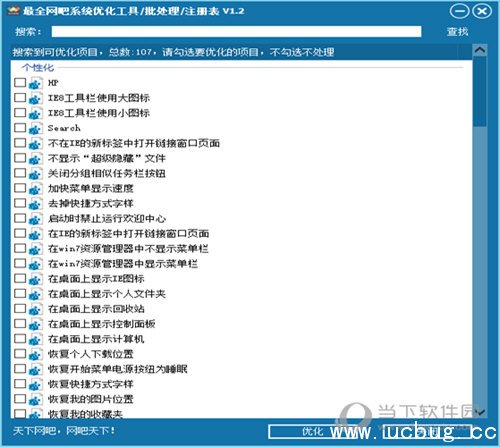The image size is (500, 447).
Task: Focus the 搜索 search input field
Action: pos(236,32)
